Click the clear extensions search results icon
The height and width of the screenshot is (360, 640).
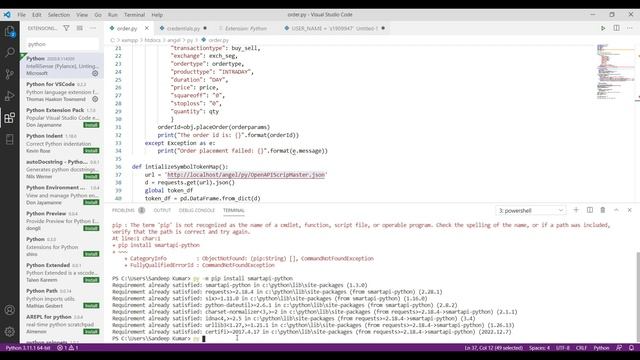coord(80,28)
